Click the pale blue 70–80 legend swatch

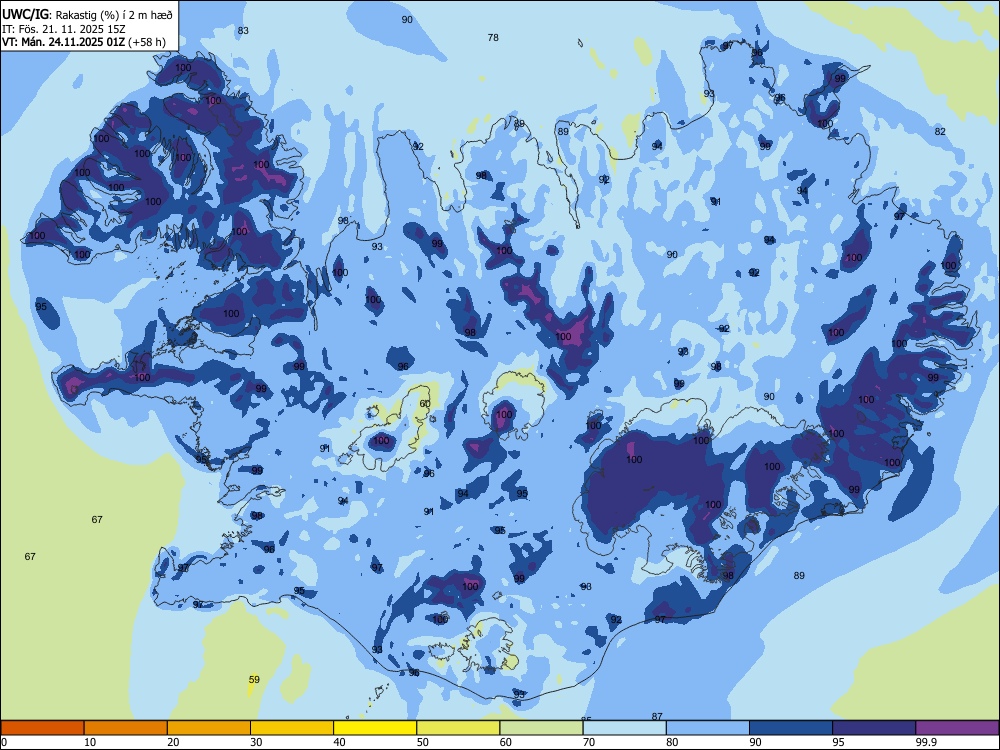click(x=624, y=728)
